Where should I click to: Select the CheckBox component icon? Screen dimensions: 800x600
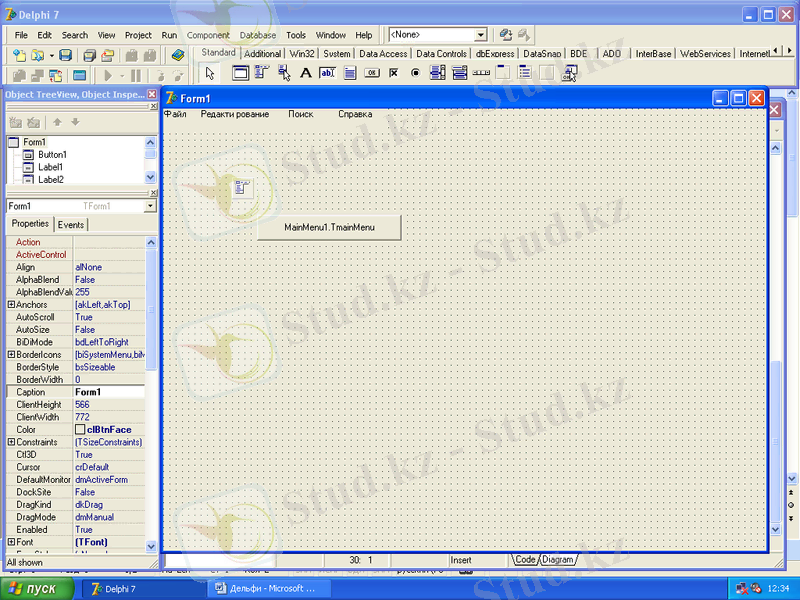[393, 73]
